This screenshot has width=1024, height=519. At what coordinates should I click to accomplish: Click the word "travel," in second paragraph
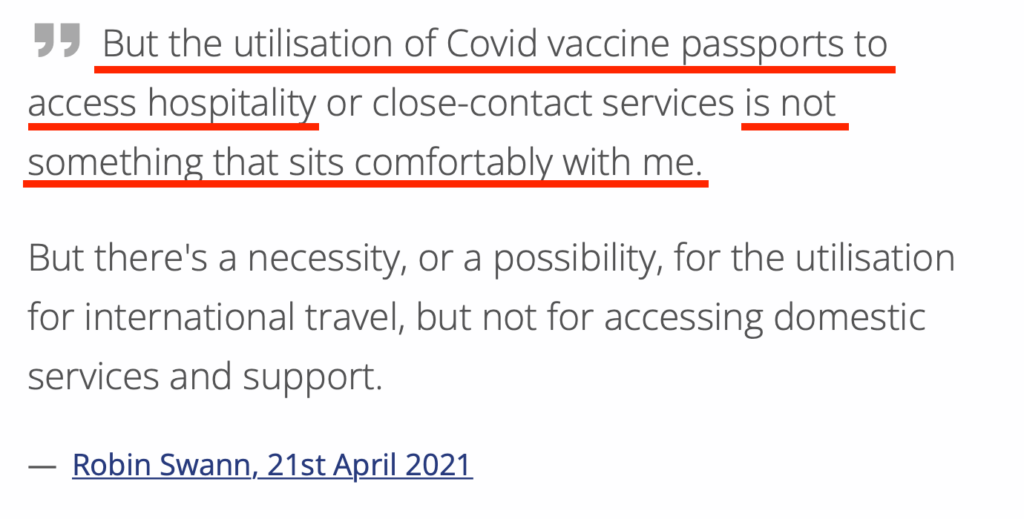click(355, 317)
